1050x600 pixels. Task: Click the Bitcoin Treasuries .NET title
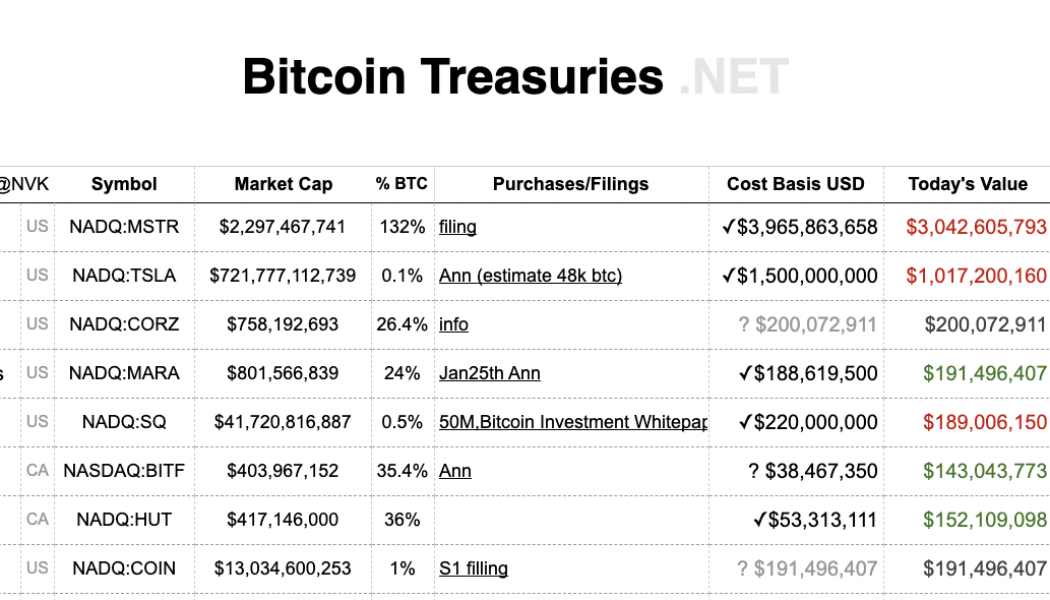pyautogui.click(x=515, y=76)
